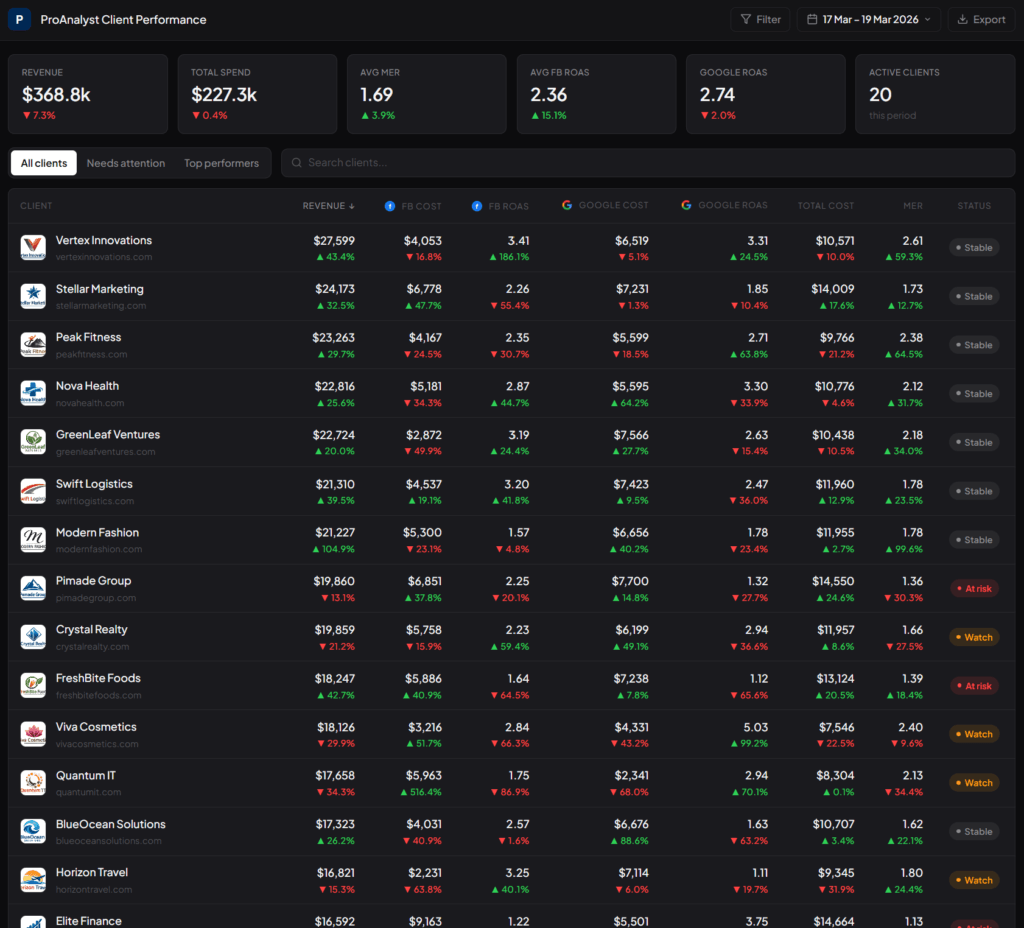1024x928 pixels.
Task: Click the Vertex Innovations client logo
Action: [x=33, y=247]
